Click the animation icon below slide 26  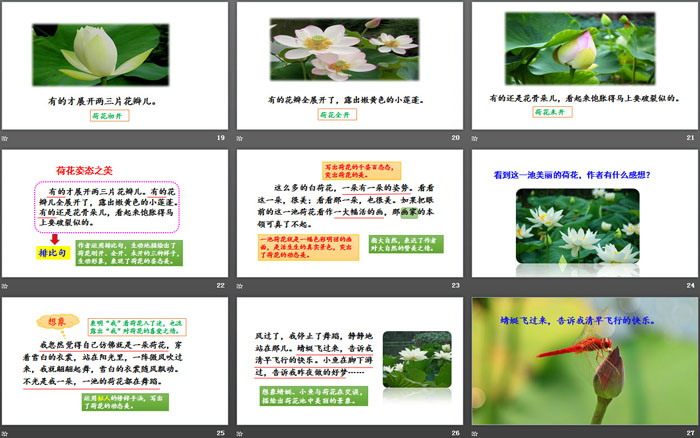tap(241, 432)
